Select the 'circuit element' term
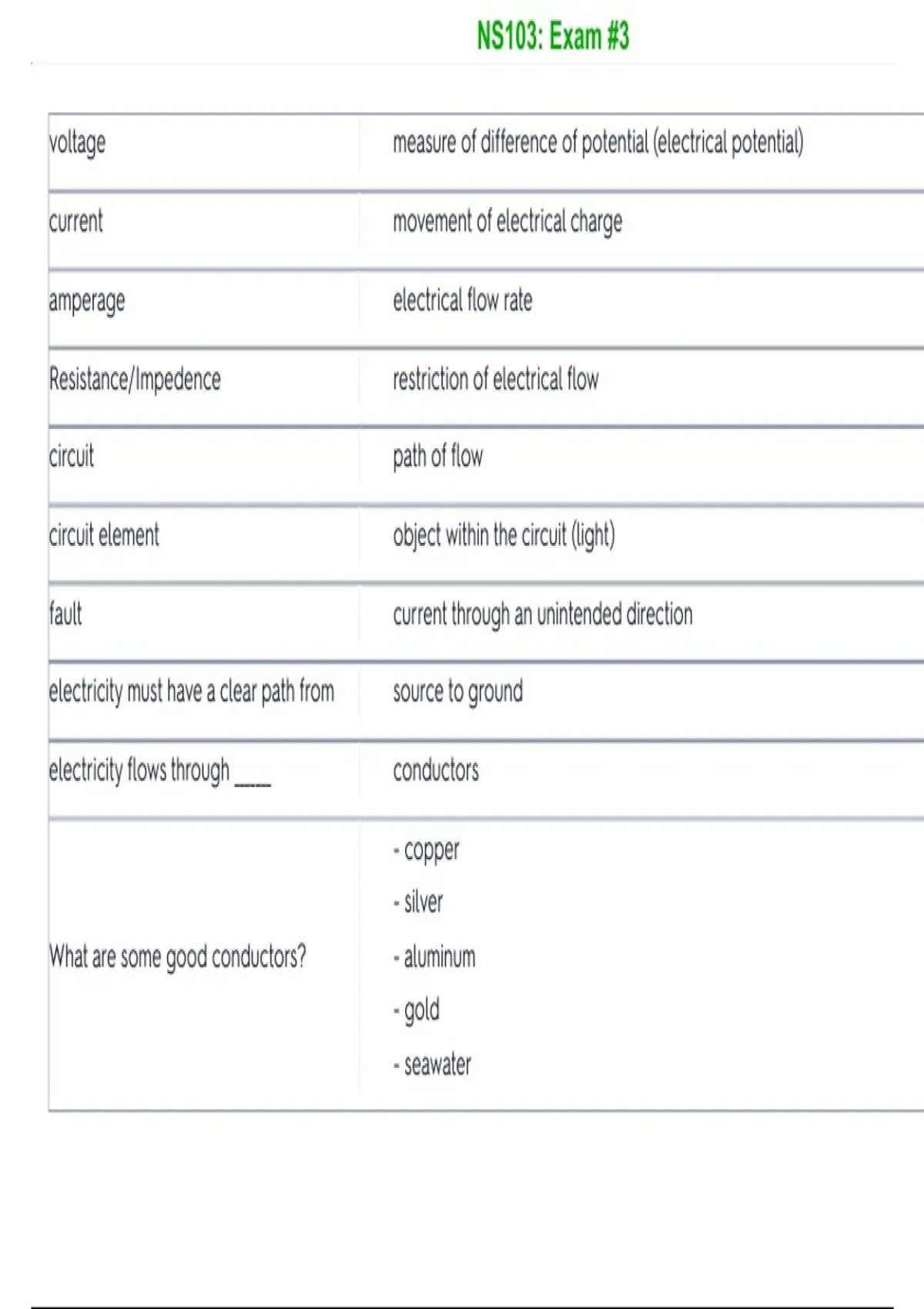Image resolution: width=924 pixels, height=1309 pixels. 104,535
